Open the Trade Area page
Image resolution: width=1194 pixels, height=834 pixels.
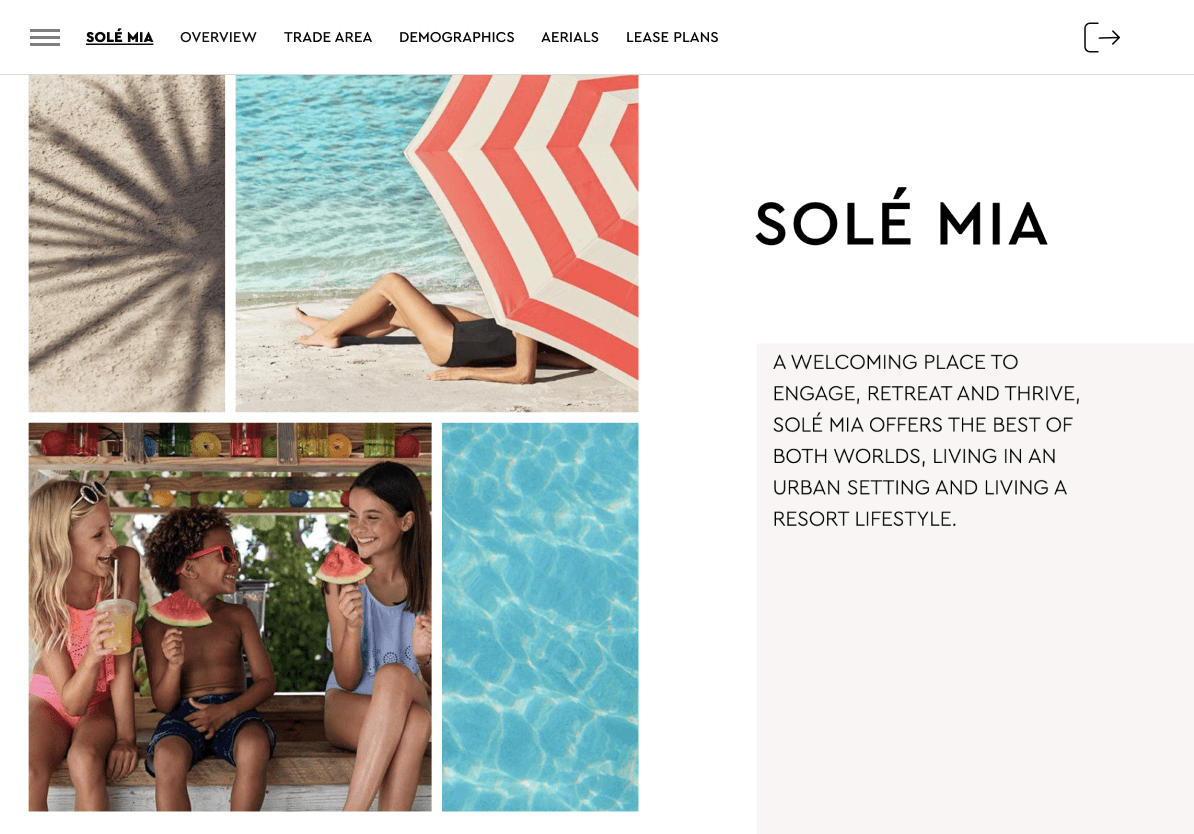tap(328, 37)
